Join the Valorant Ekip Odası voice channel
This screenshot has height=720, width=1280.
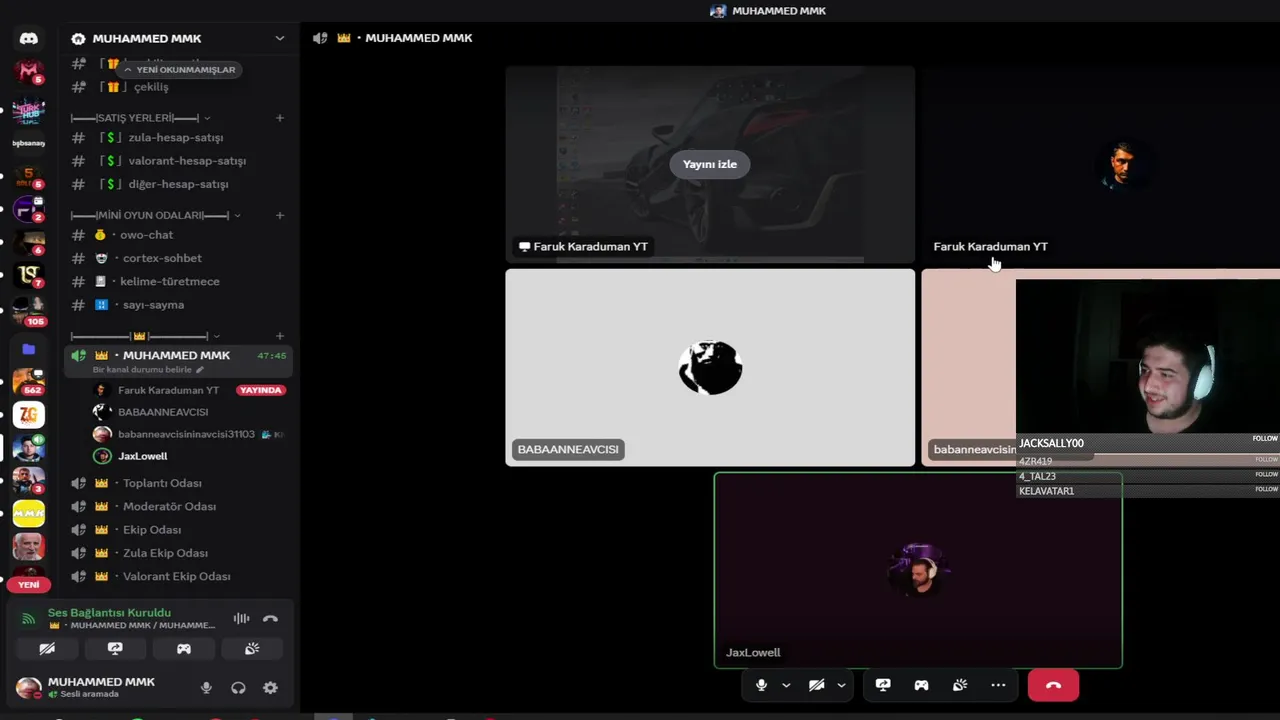click(x=179, y=576)
